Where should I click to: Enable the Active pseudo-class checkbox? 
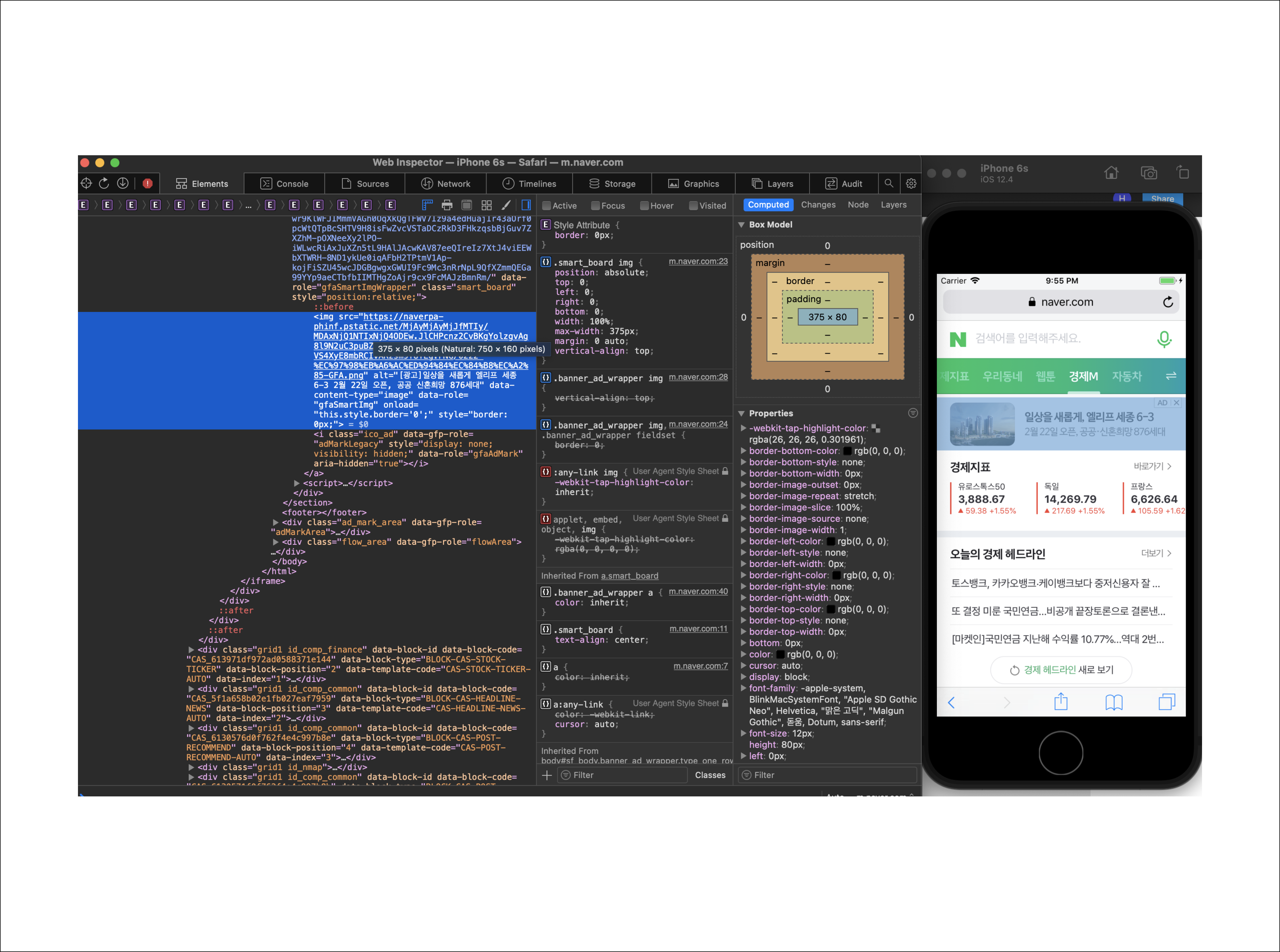547,206
